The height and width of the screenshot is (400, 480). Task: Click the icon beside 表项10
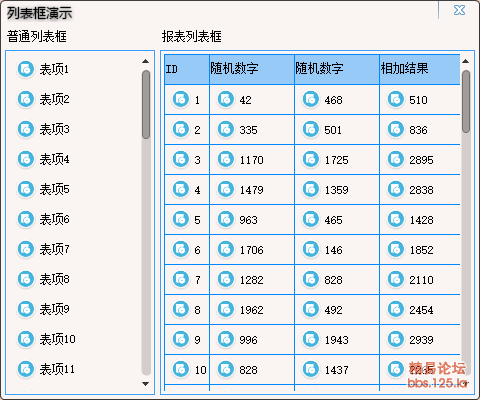(26, 339)
